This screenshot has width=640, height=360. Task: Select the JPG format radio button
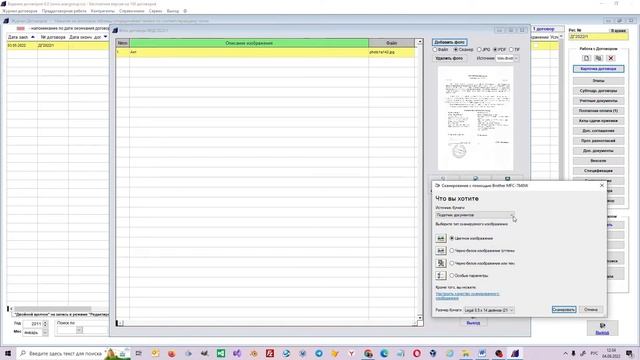479,49
